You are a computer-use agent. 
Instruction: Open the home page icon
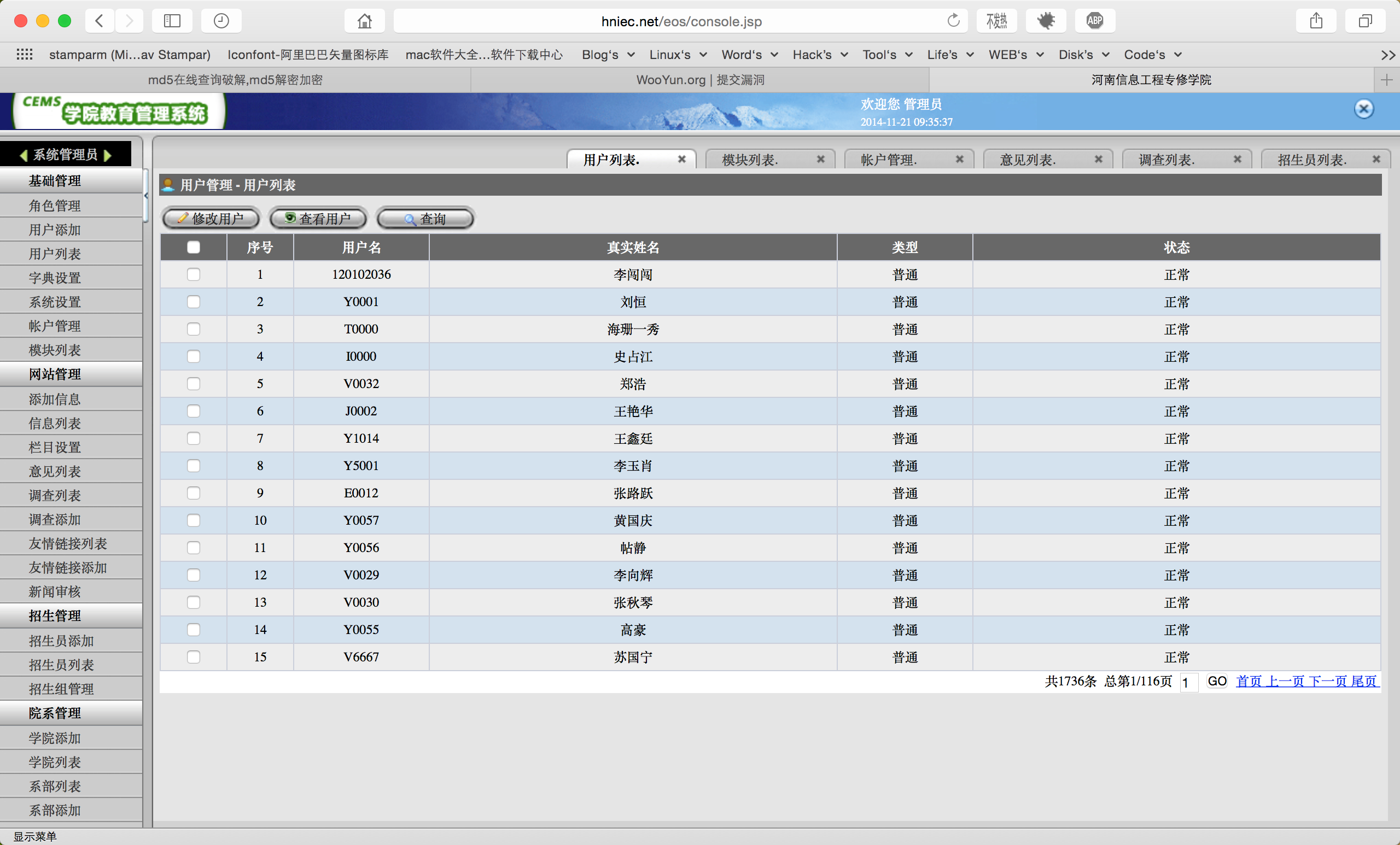coord(364,21)
